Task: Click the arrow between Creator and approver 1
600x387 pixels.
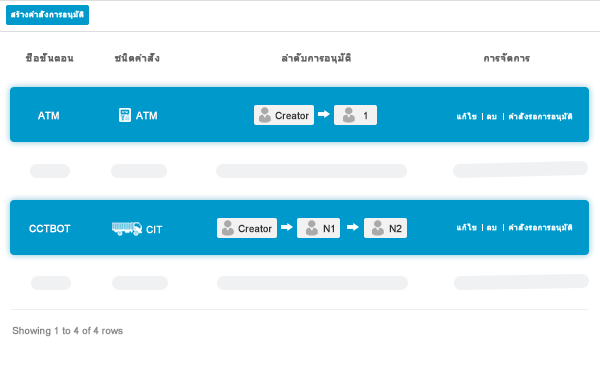Action: [x=324, y=114]
